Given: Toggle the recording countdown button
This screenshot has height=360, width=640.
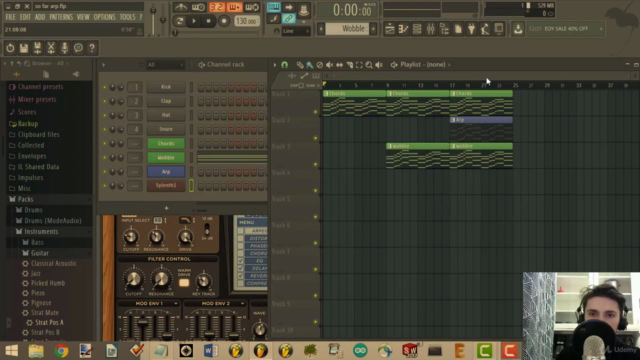Looking at the screenshot, I should pos(216,7).
